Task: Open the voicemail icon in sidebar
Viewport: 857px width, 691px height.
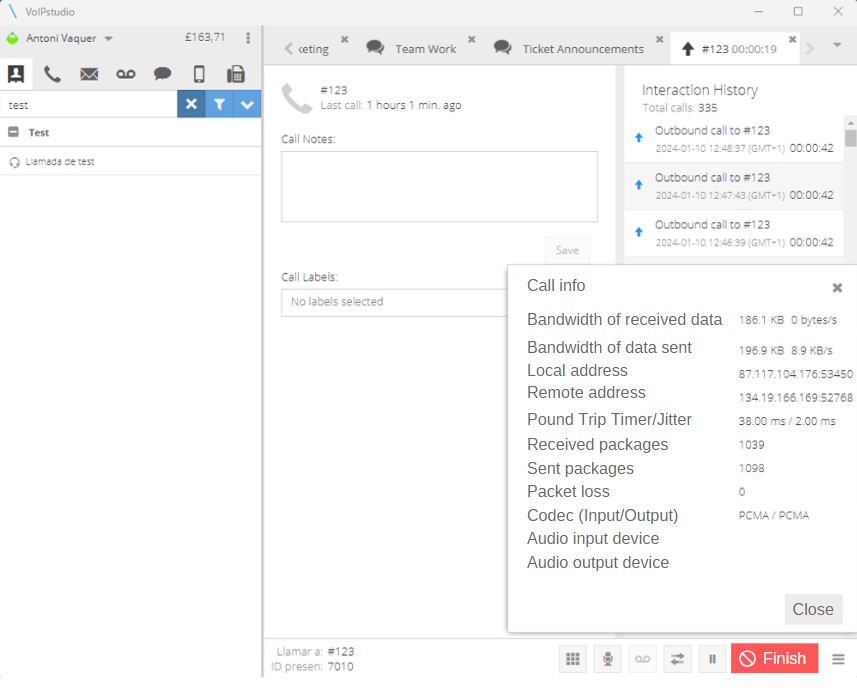Action: point(126,74)
